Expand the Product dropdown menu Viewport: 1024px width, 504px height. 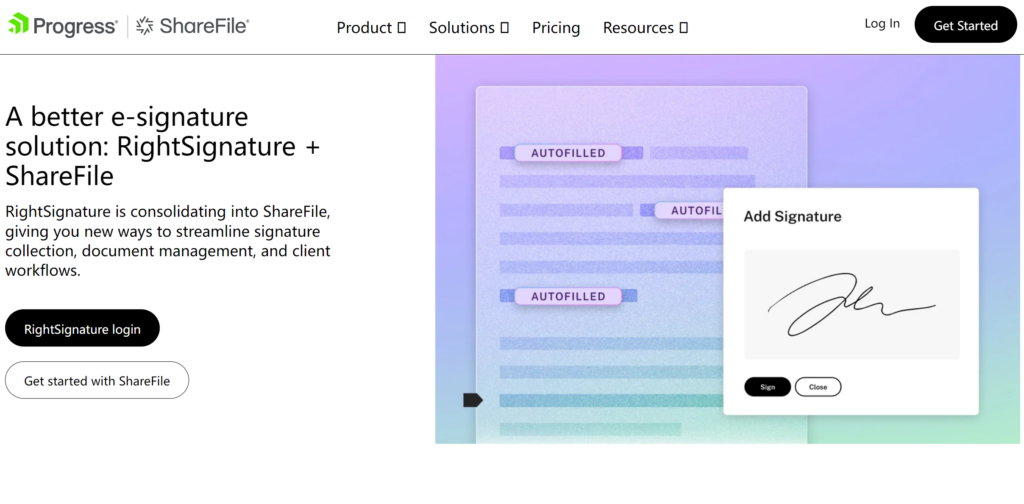[x=371, y=28]
